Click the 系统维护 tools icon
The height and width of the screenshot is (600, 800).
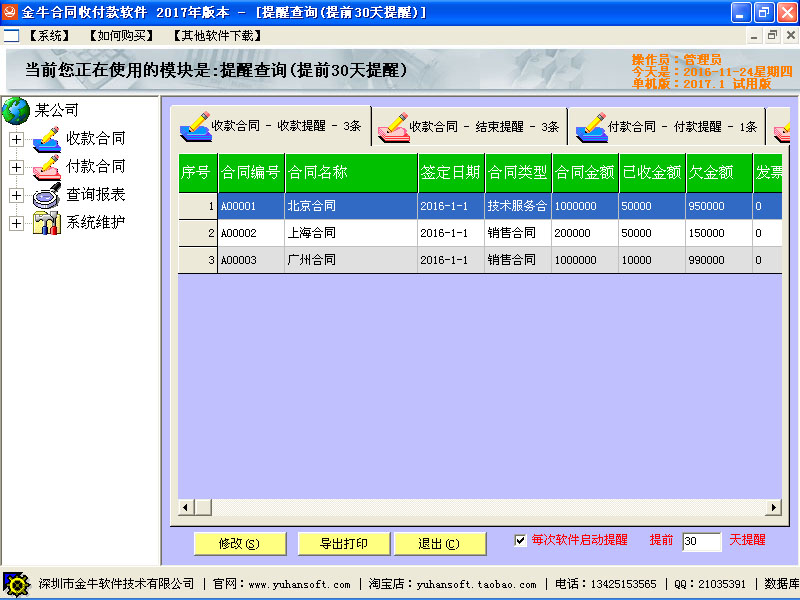(46, 223)
